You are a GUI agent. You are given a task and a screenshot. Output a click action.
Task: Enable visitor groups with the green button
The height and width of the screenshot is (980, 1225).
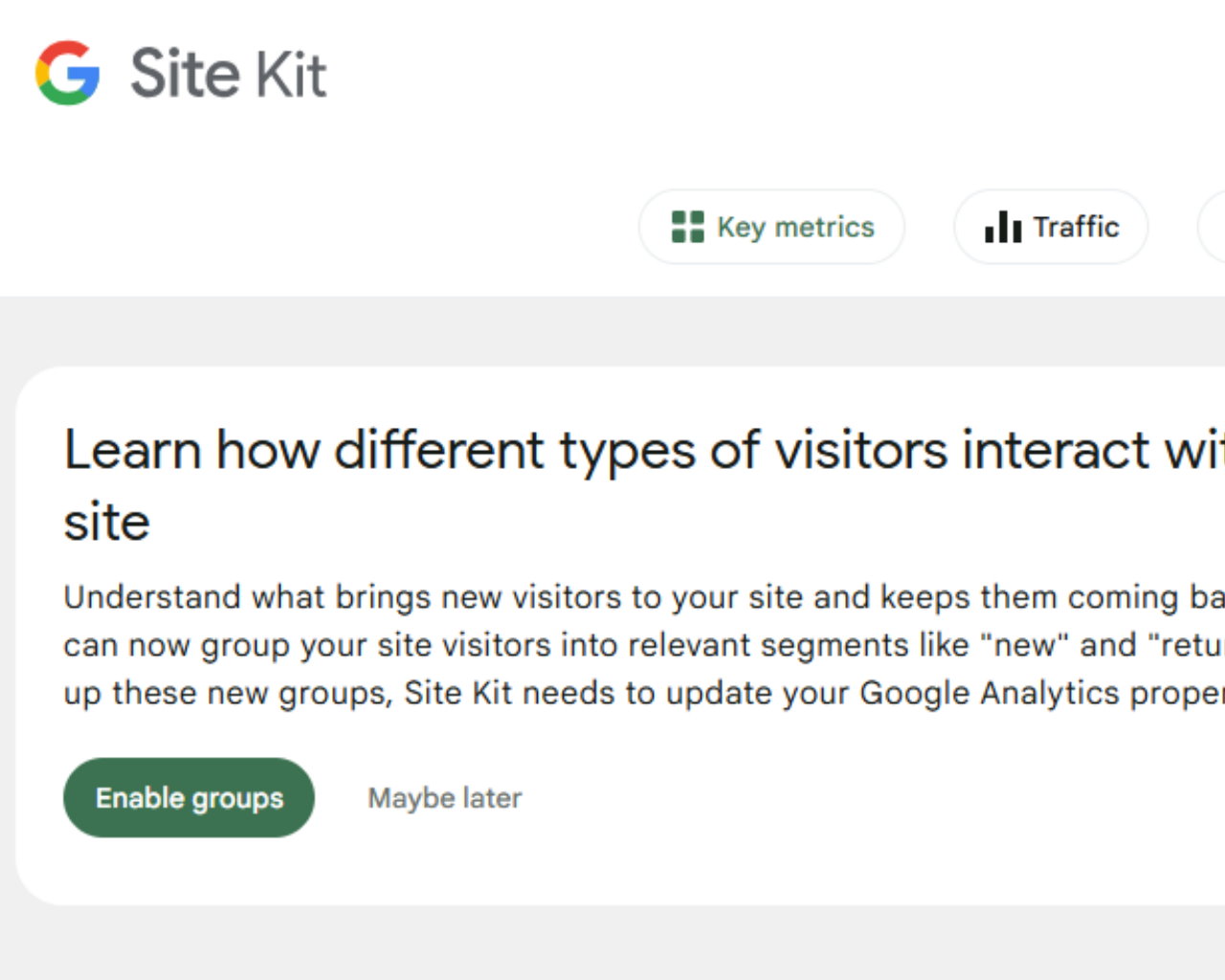click(188, 797)
